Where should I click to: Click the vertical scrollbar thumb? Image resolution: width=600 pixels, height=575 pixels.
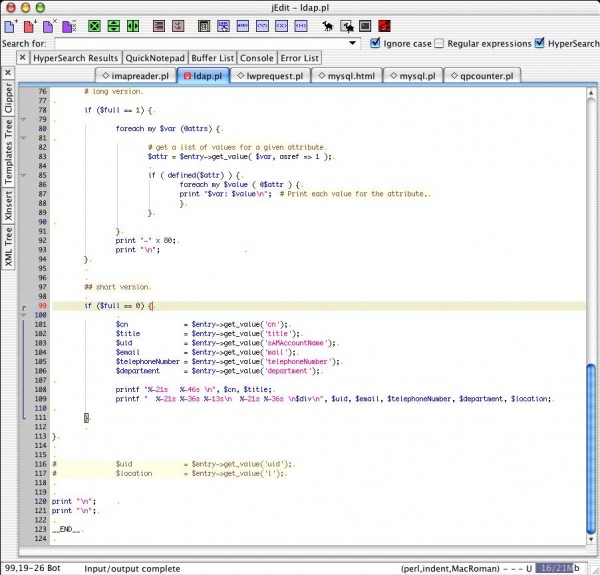pyautogui.click(x=591, y=448)
